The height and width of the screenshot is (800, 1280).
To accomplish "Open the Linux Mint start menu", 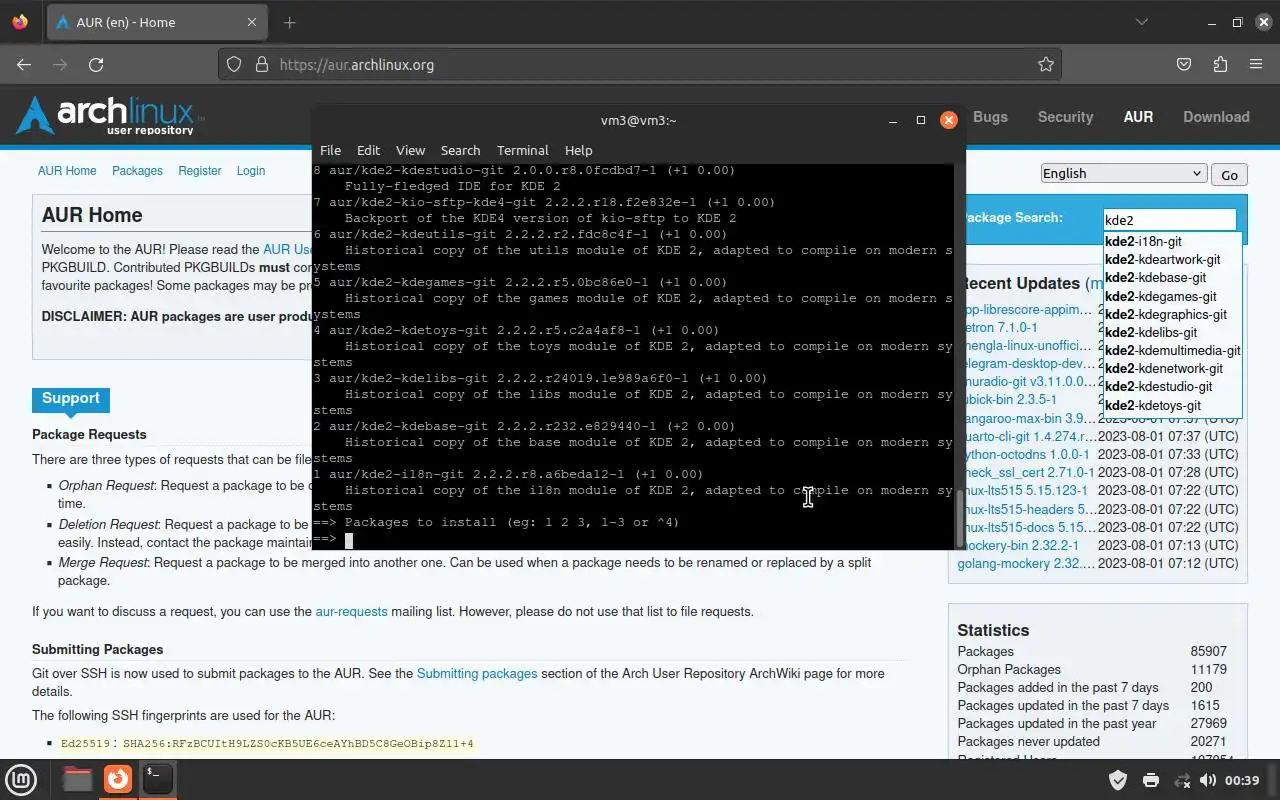I will pos(22,778).
